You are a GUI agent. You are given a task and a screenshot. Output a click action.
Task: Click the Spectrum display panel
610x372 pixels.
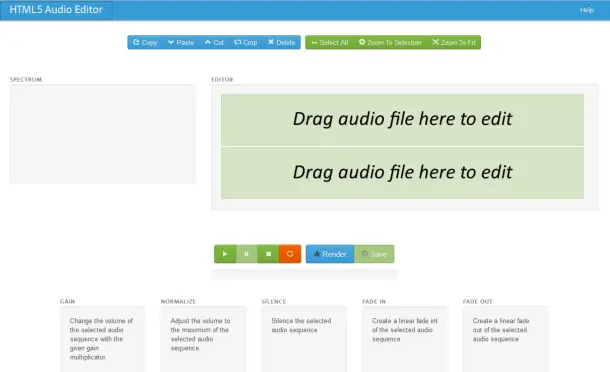click(x=102, y=134)
